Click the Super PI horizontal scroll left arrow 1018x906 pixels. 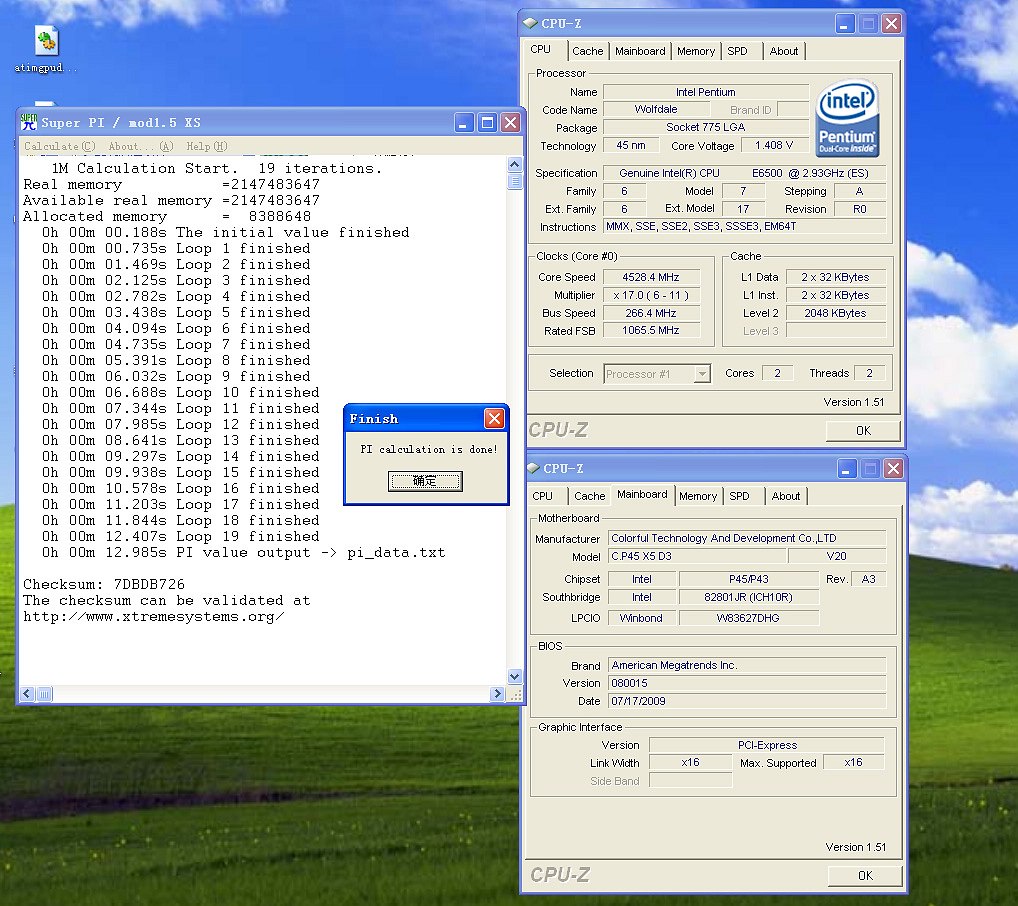pos(27,694)
